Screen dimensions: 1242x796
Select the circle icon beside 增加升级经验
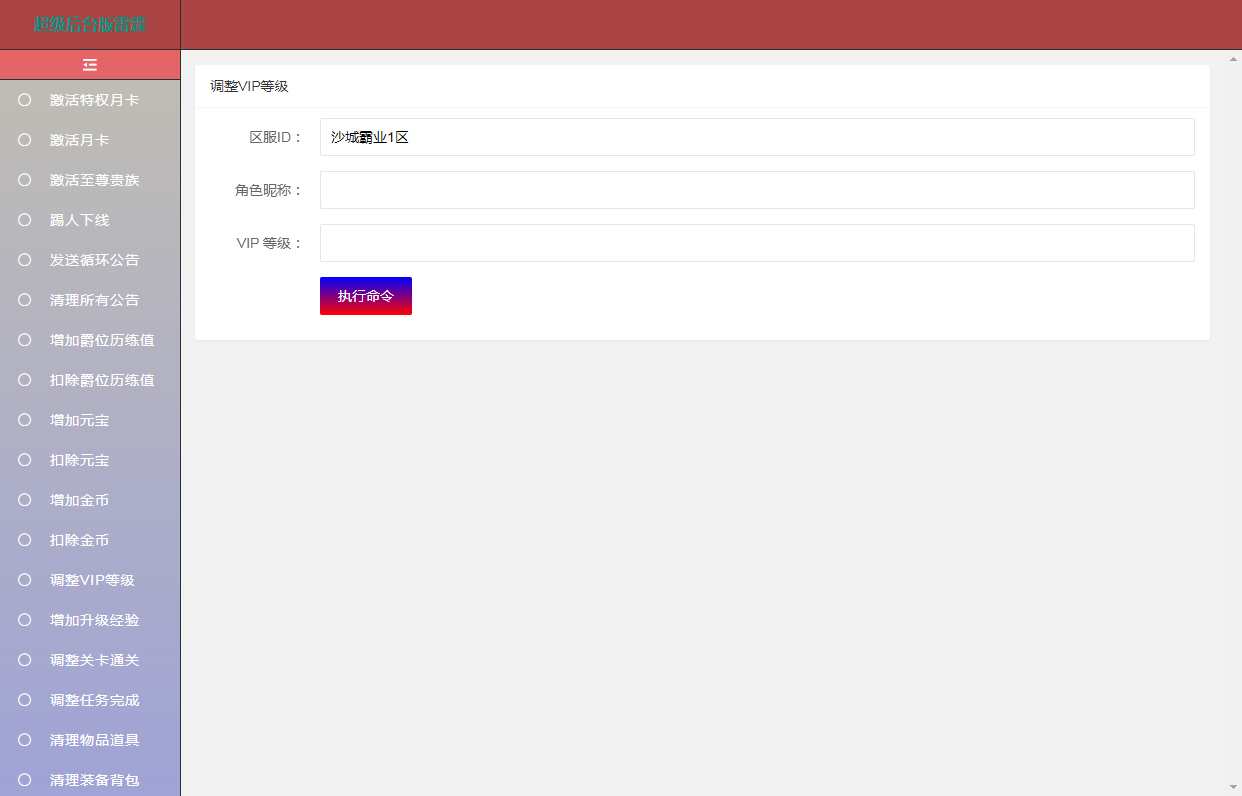point(23,620)
